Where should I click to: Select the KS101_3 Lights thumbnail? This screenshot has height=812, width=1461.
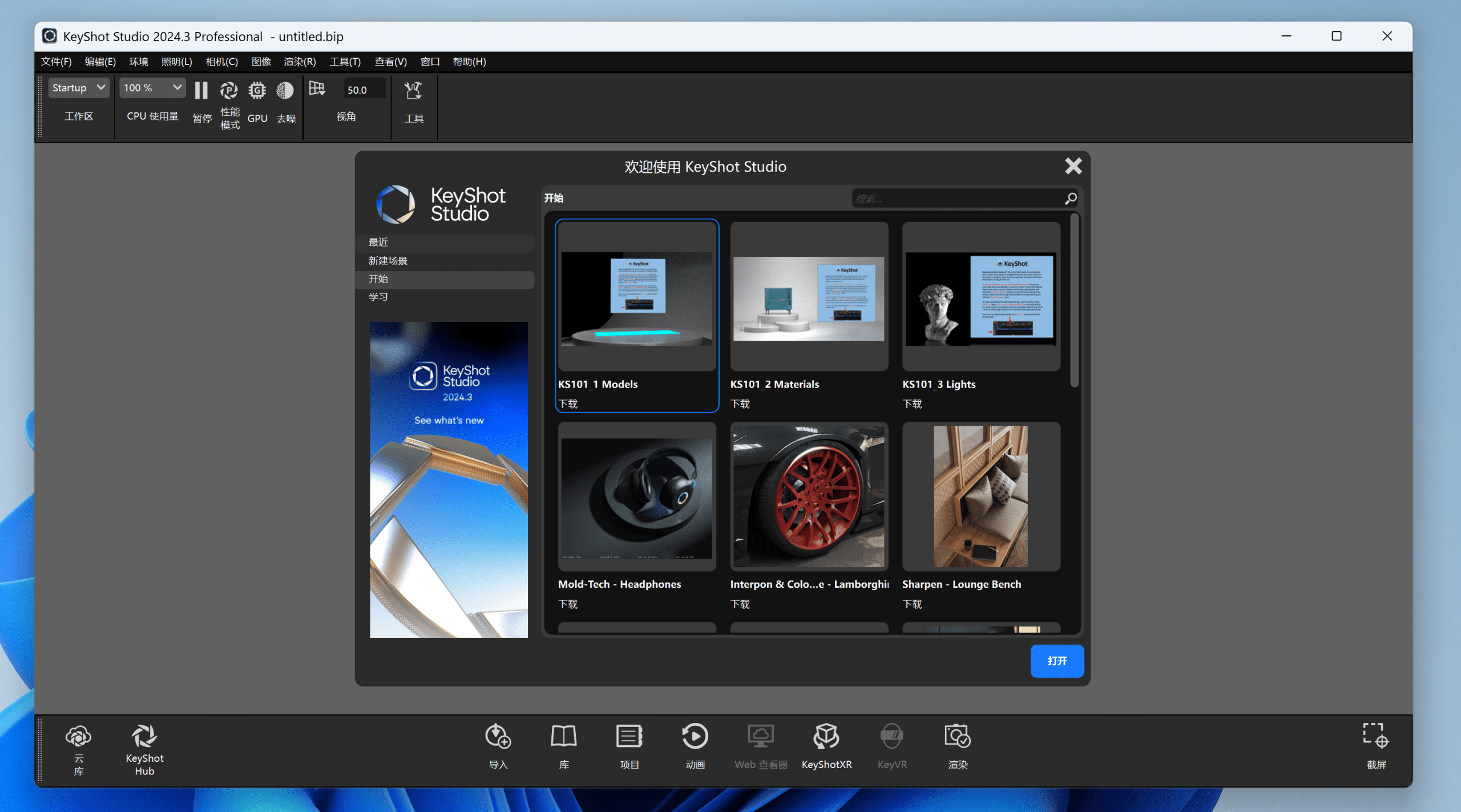coord(981,297)
